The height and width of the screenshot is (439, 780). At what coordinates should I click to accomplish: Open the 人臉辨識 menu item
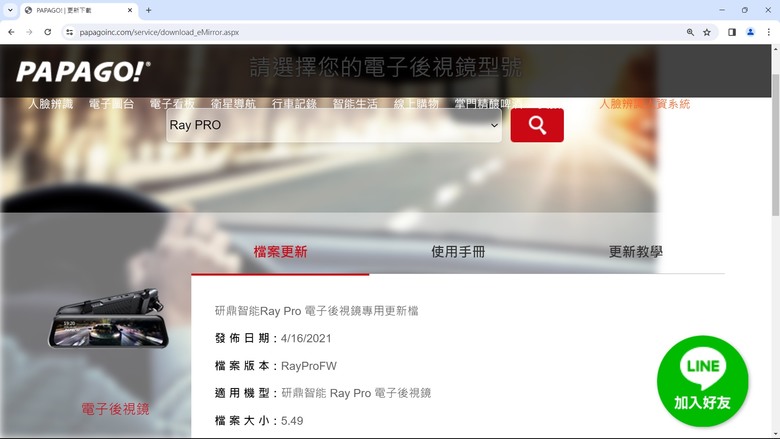click(51, 104)
